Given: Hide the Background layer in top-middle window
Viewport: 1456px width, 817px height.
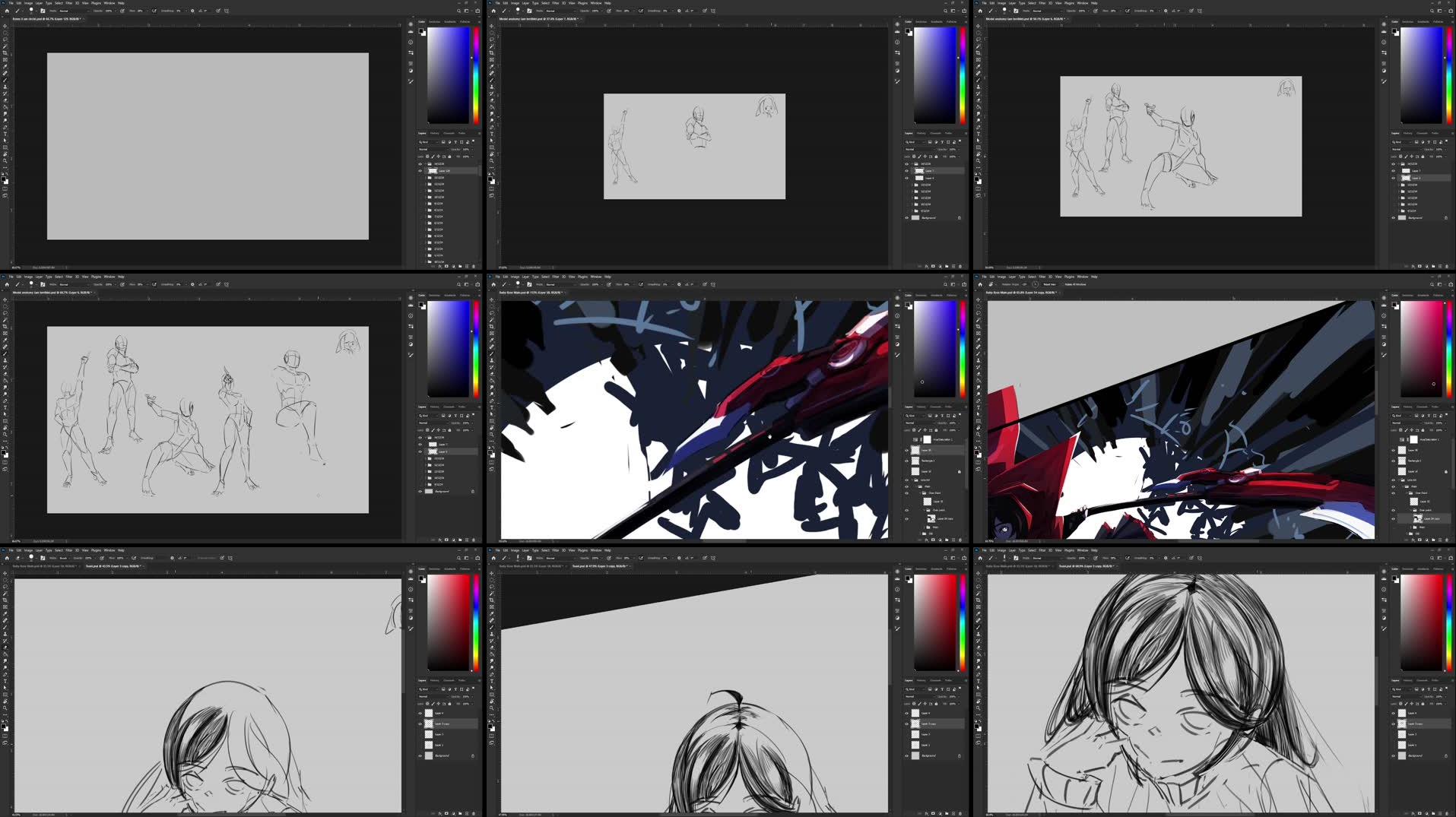Looking at the screenshot, I should tap(906, 217).
